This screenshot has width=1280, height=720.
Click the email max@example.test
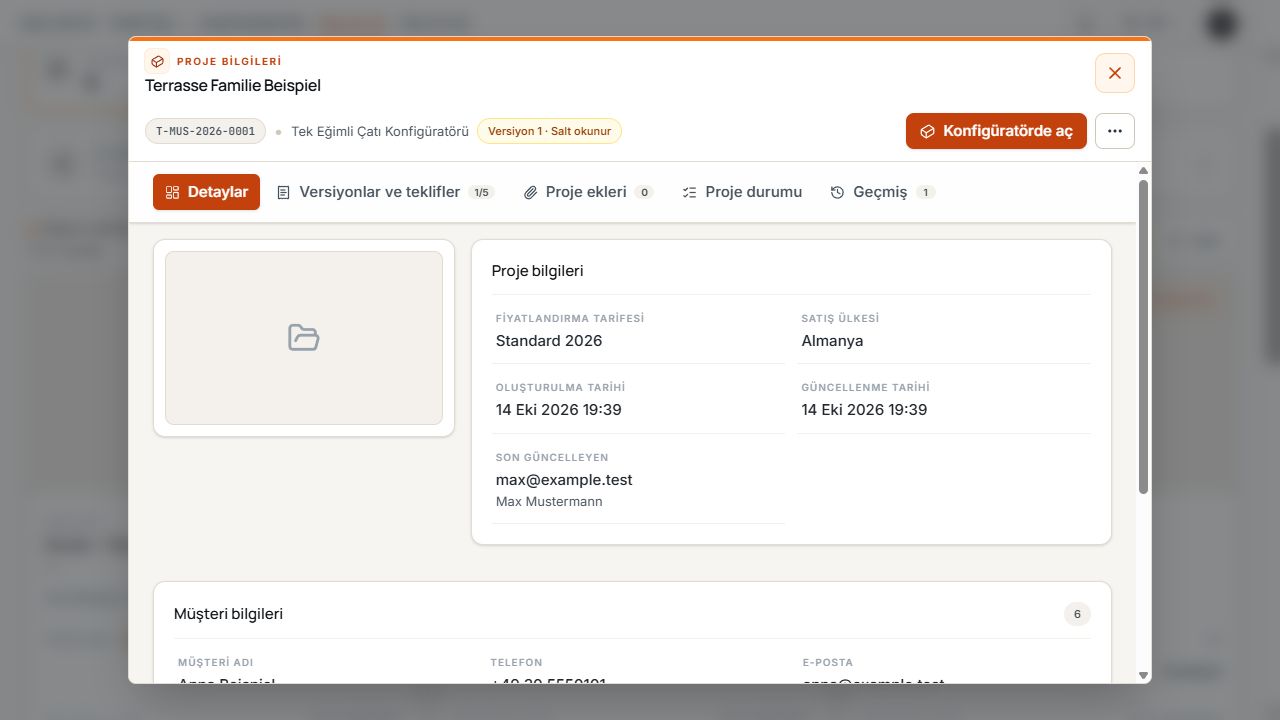[564, 480]
